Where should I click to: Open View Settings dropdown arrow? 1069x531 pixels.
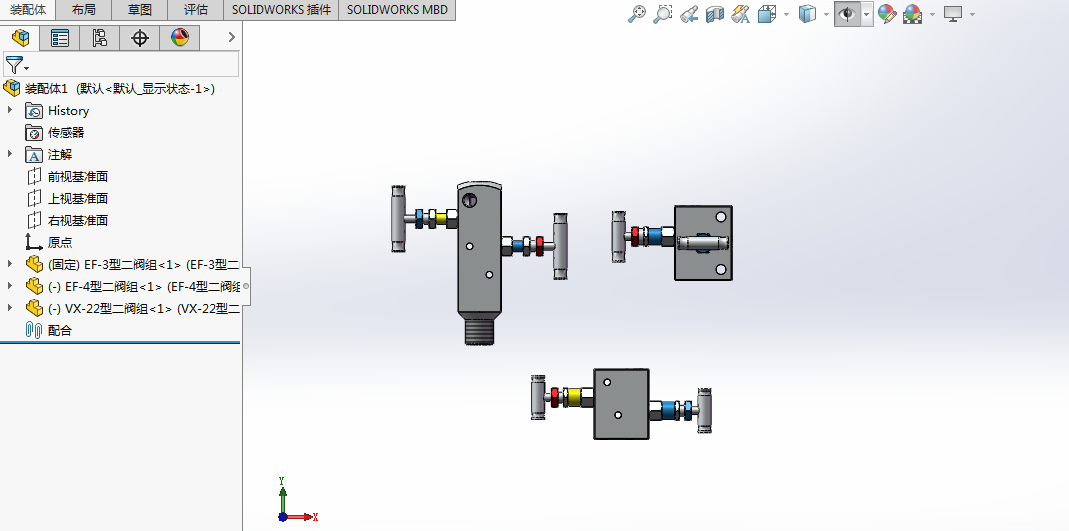pos(972,14)
